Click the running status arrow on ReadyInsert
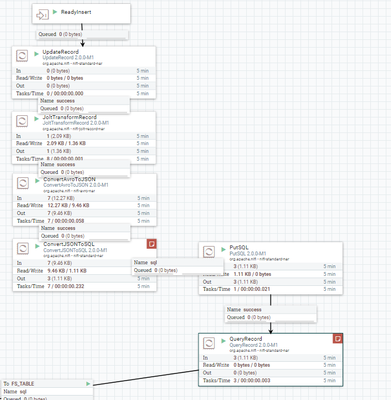391x400 pixels. point(55,12)
